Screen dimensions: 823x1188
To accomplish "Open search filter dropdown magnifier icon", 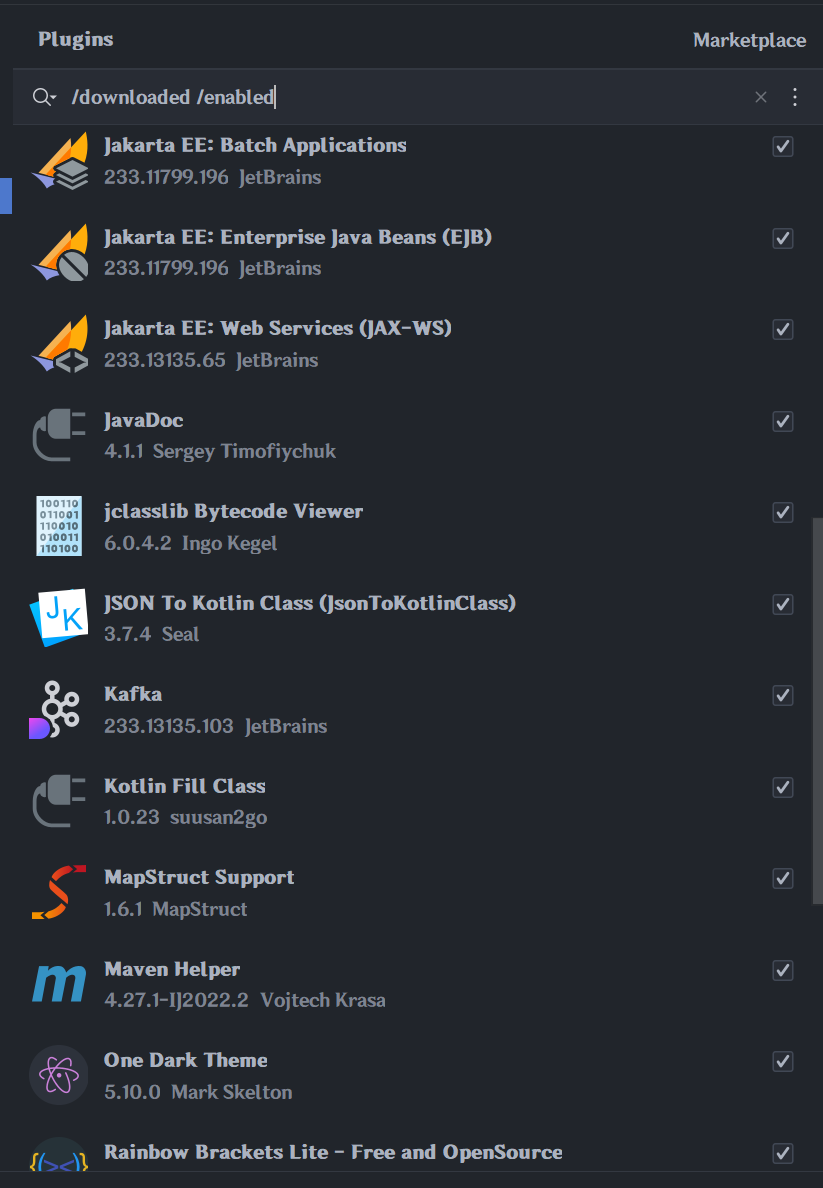I will click(44, 97).
